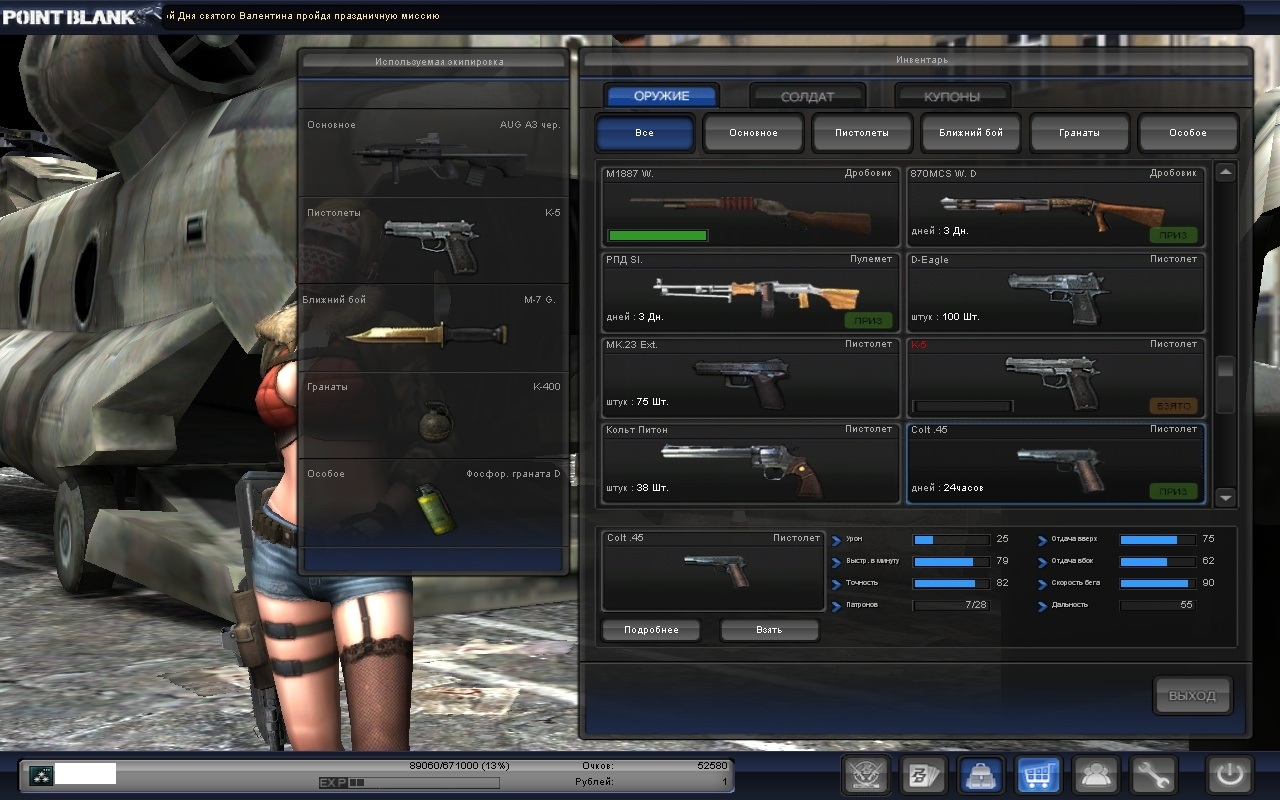Image resolution: width=1280 pixels, height=800 pixels.
Task: Select the Основное weapon filter
Action: (753, 133)
